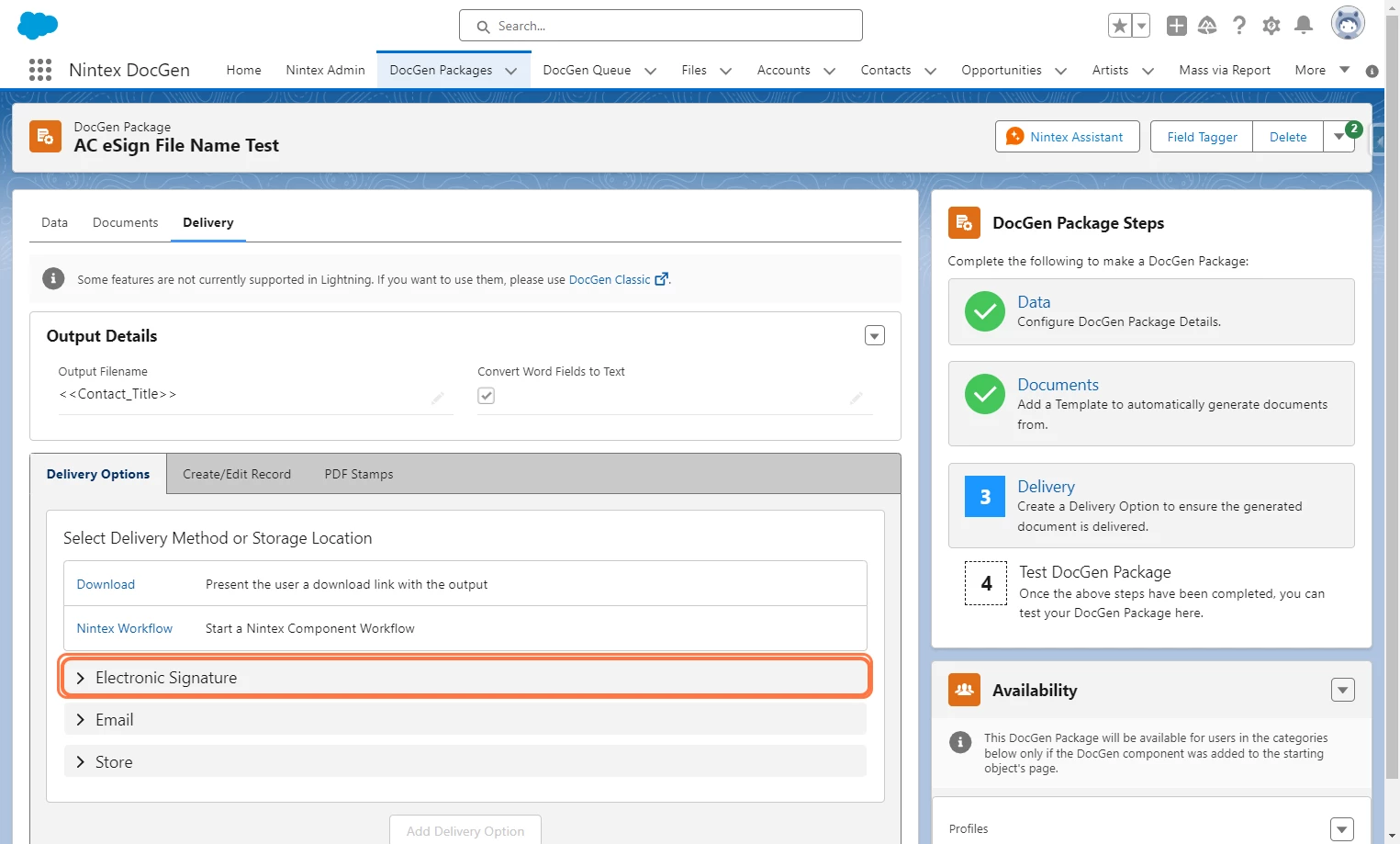This screenshot has height=844, width=1400.
Task: Open the Favorites star icon
Action: tap(1119, 26)
